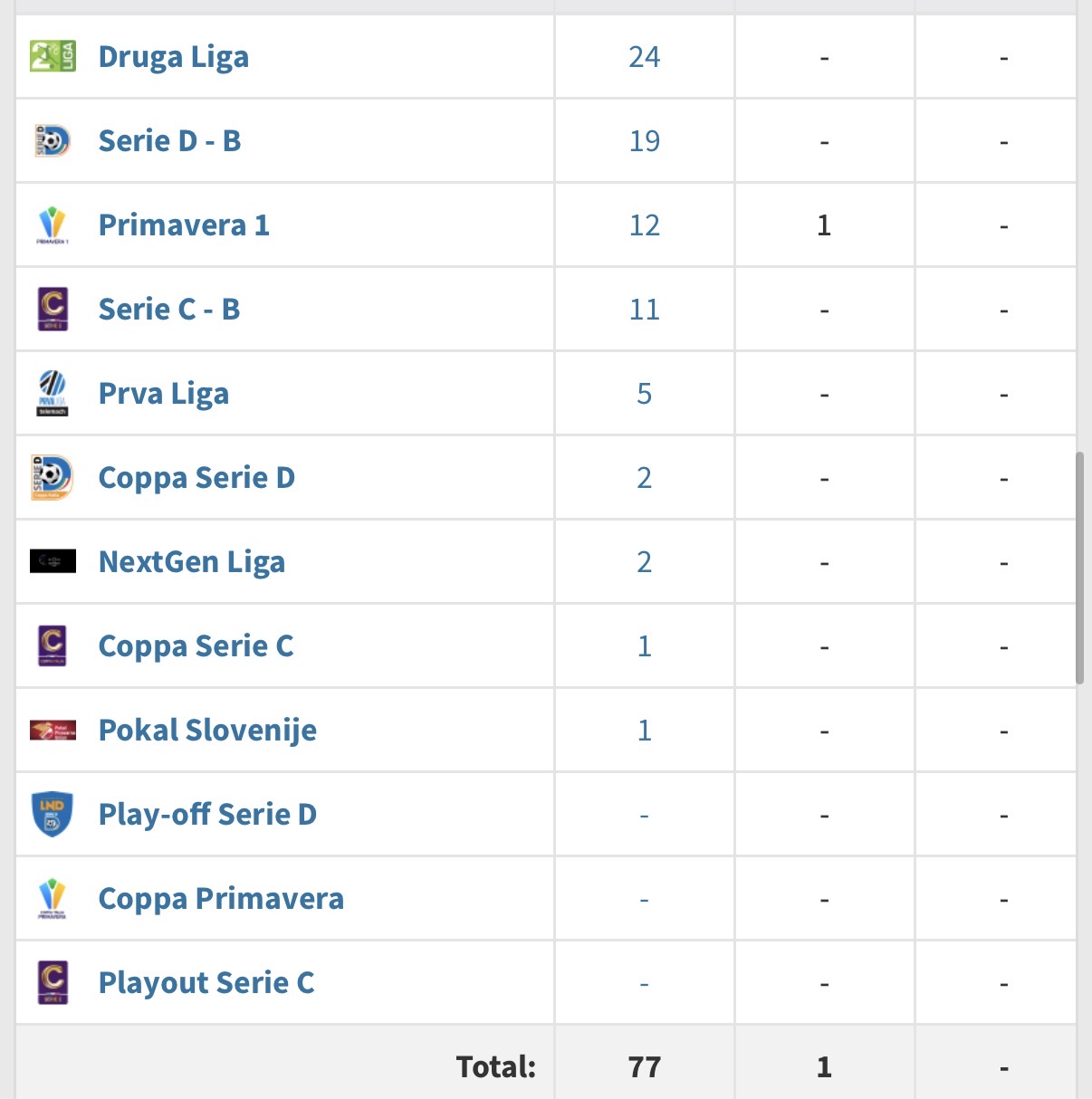The image size is (1092, 1099).
Task: Click the Serie C - B purple logo
Action: 53,309
